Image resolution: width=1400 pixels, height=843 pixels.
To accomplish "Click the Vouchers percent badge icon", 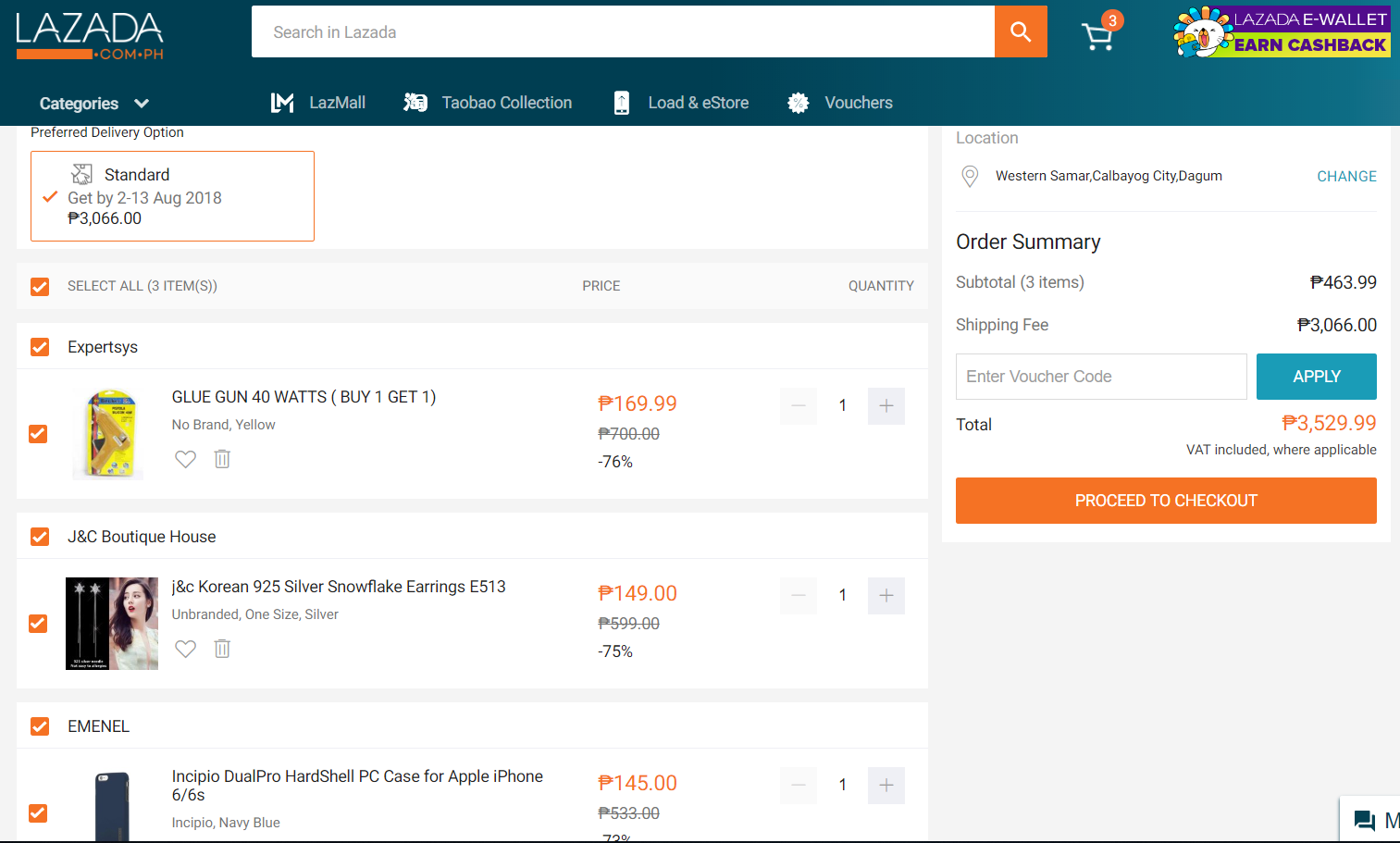I will click(x=798, y=102).
